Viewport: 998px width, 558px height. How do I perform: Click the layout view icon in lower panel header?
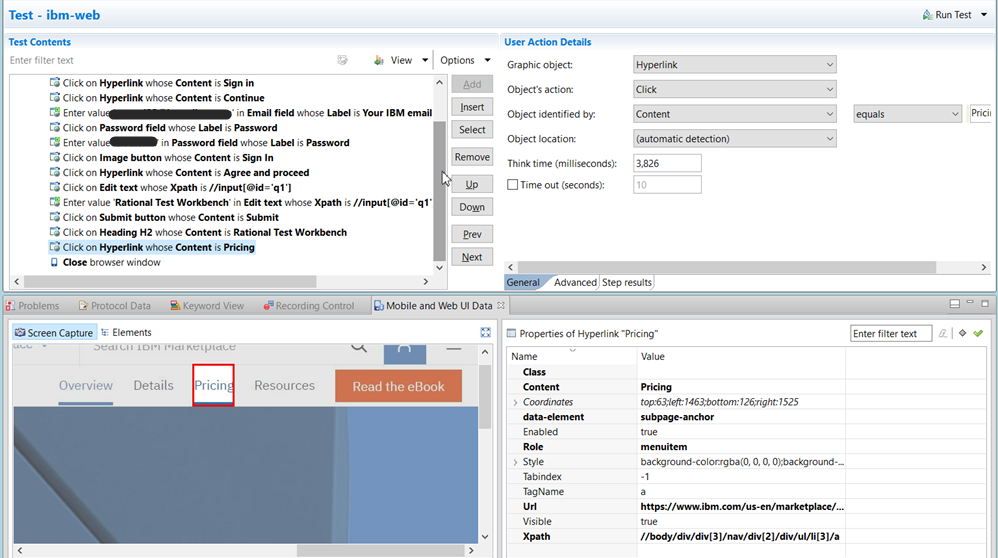[x=954, y=304]
